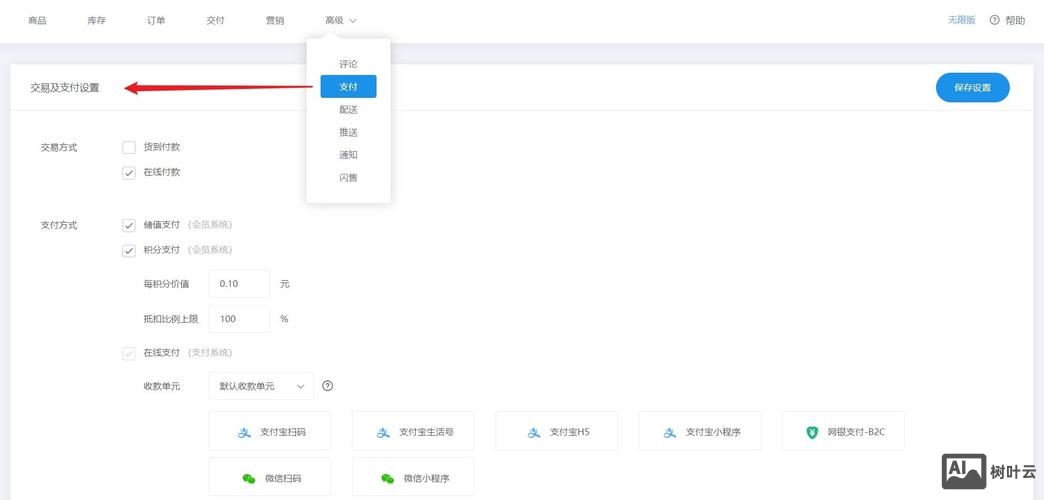Open Flash Sale (闪售) from the dropdown menu
Image resolution: width=1044 pixels, height=500 pixels.
(x=348, y=178)
